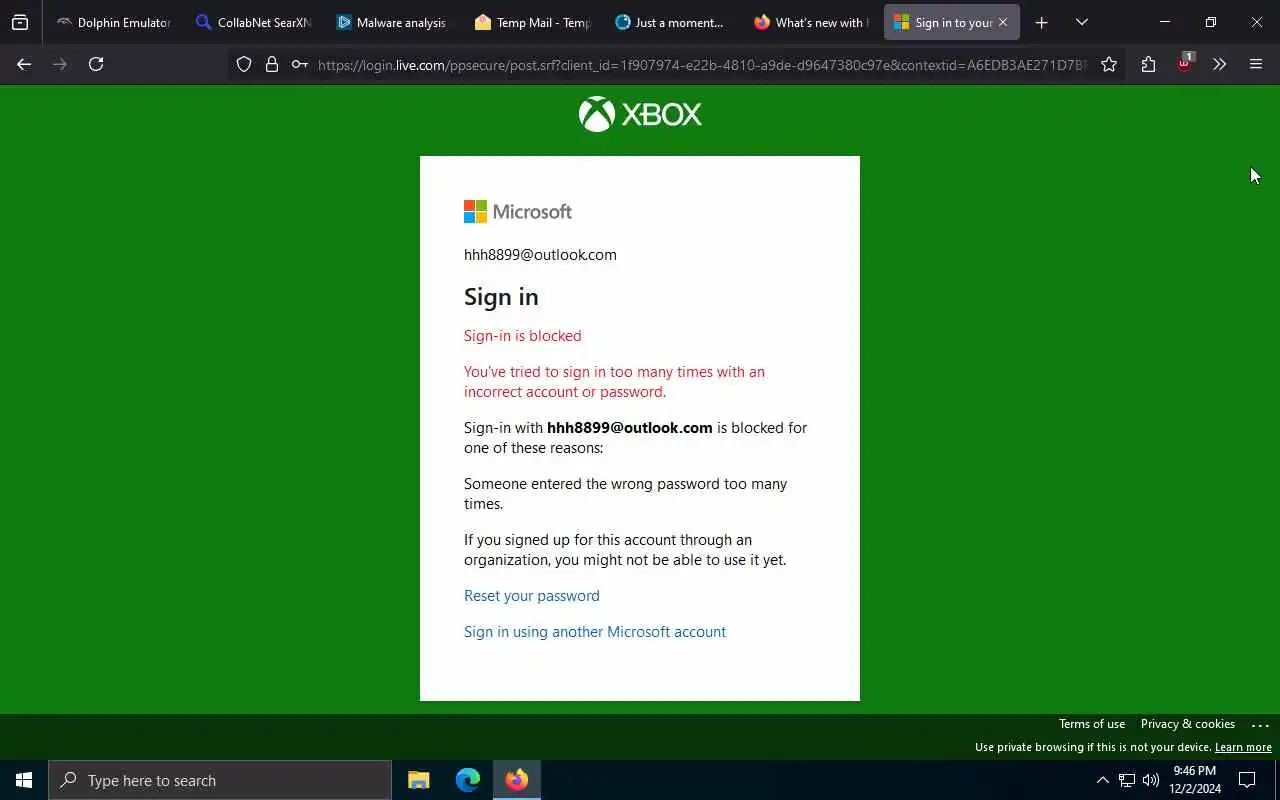Switch to Temp Mail tab
Image resolution: width=1280 pixels, height=800 pixels.
tap(532, 22)
